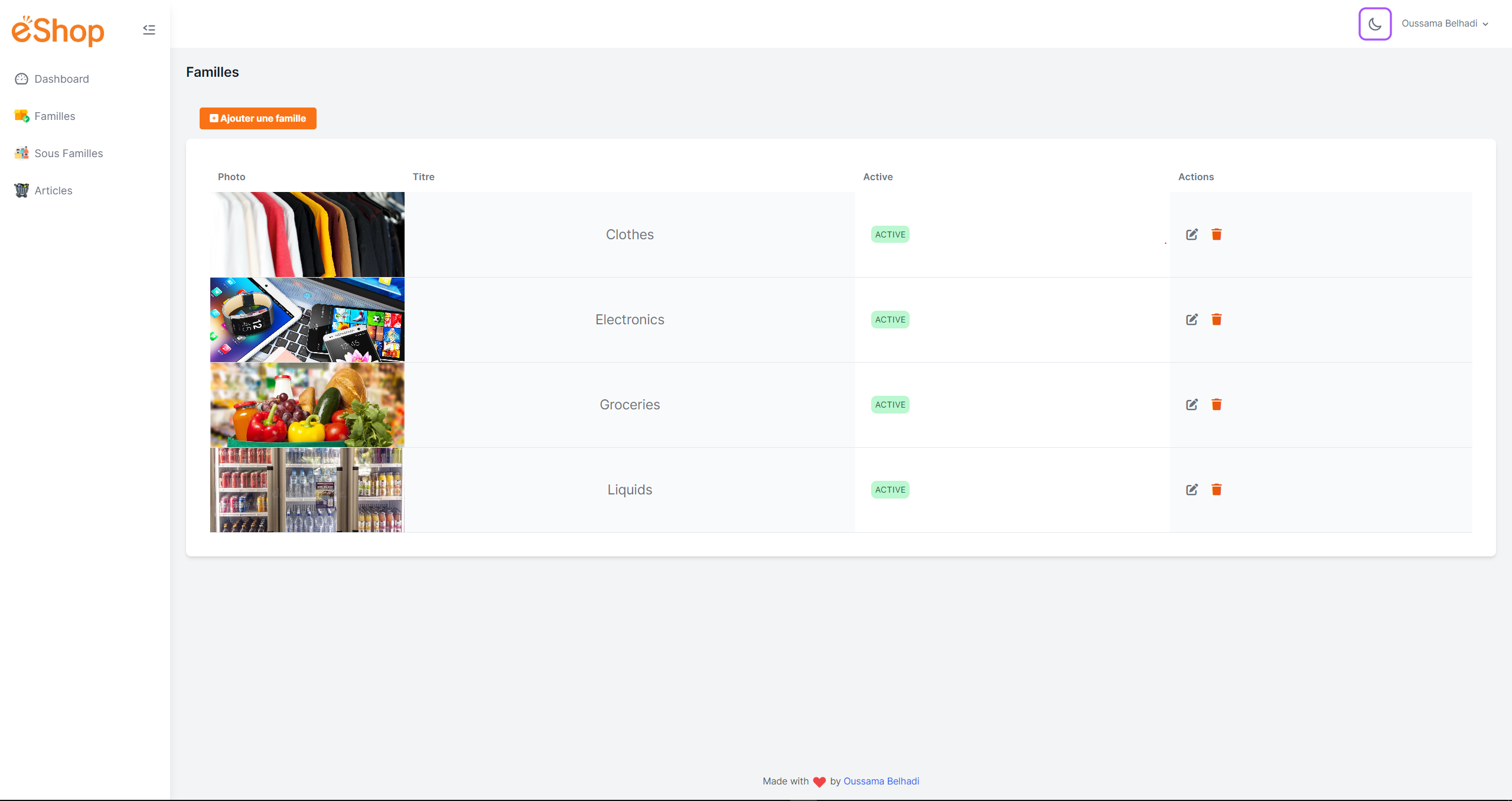Screen dimensions: 1512x801
Task: Open the Familles menu entry
Action: tap(54, 116)
